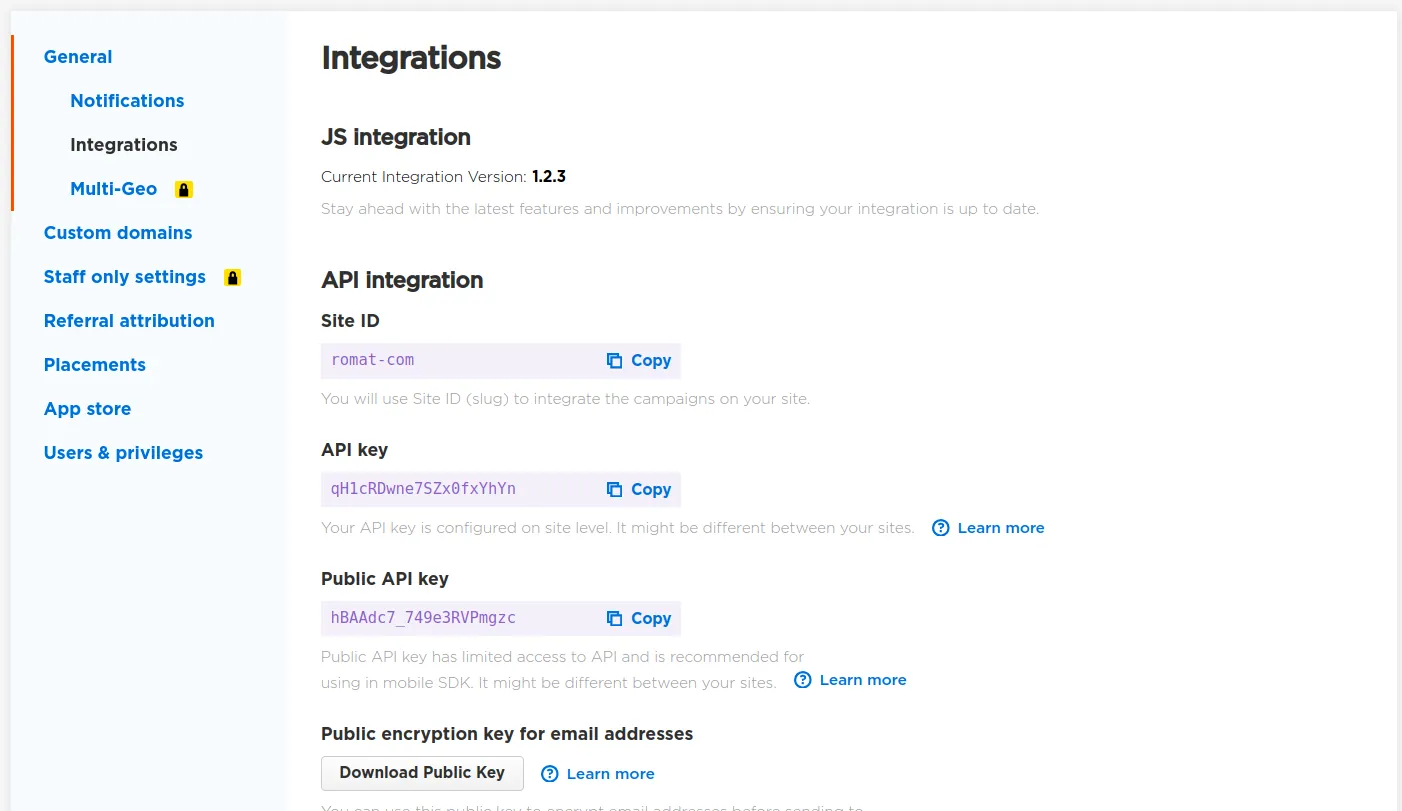Click the copy icon beside Public API key
1402x811 pixels.
pos(614,618)
